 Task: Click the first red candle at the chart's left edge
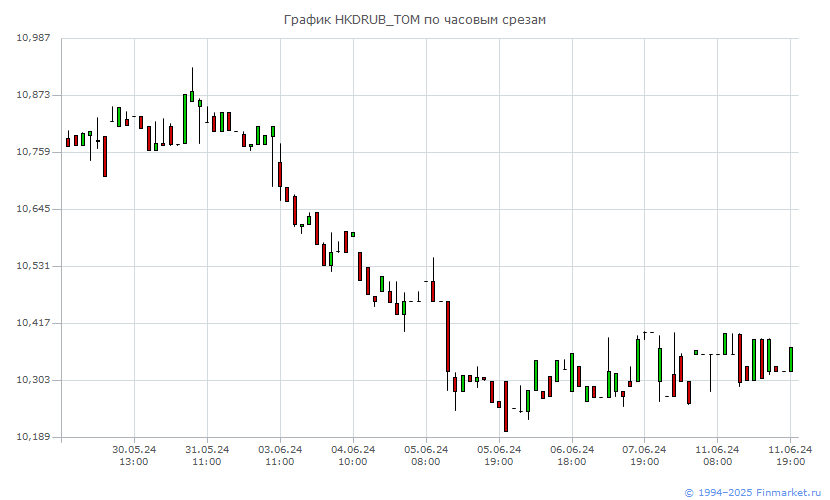point(68,142)
